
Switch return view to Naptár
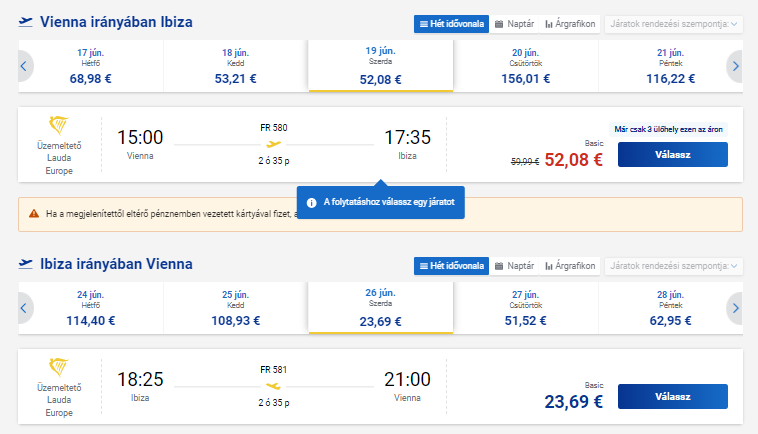[x=514, y=266]
